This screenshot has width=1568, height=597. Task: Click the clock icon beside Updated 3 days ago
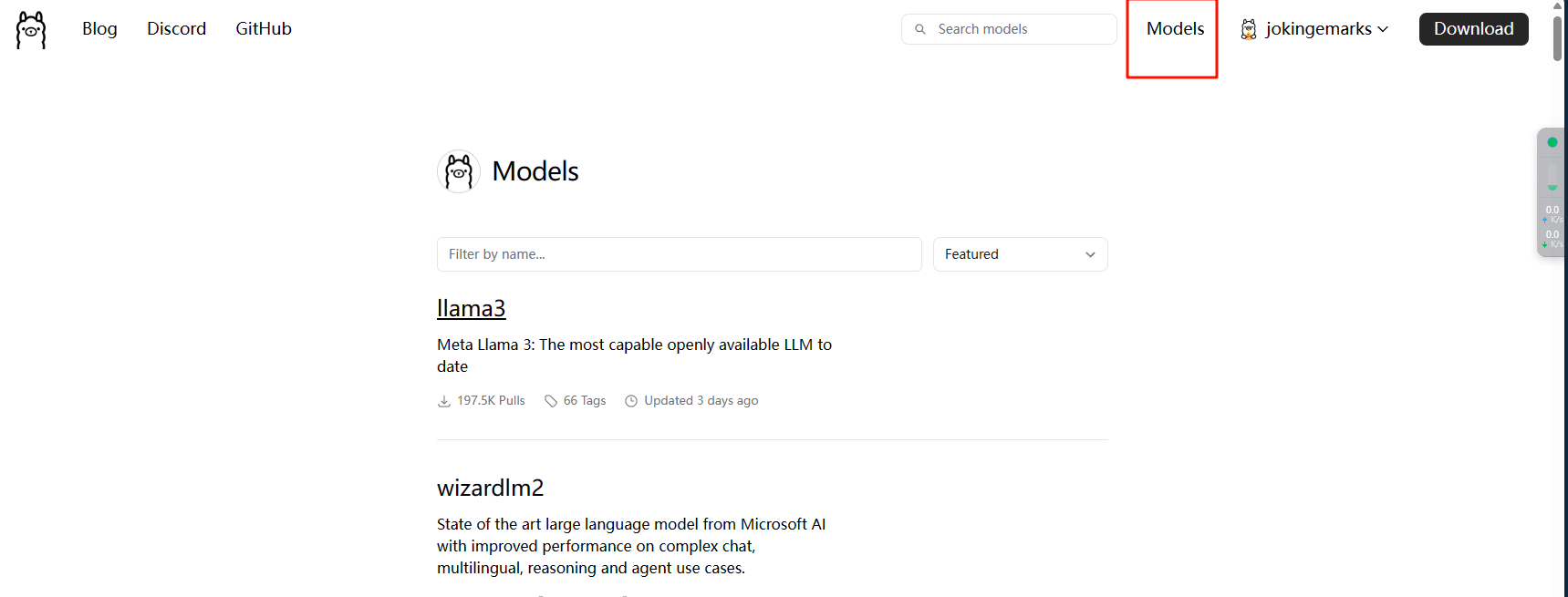pos(631,401)
